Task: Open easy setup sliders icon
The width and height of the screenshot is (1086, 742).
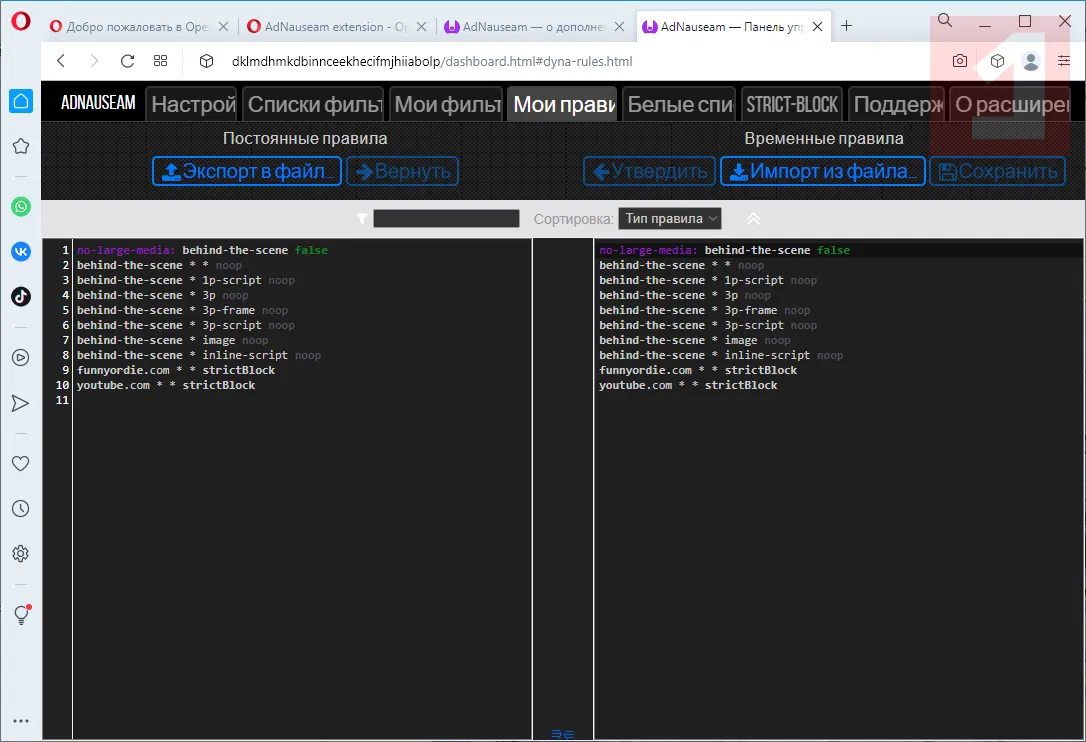Action: tap(1064, 61)
